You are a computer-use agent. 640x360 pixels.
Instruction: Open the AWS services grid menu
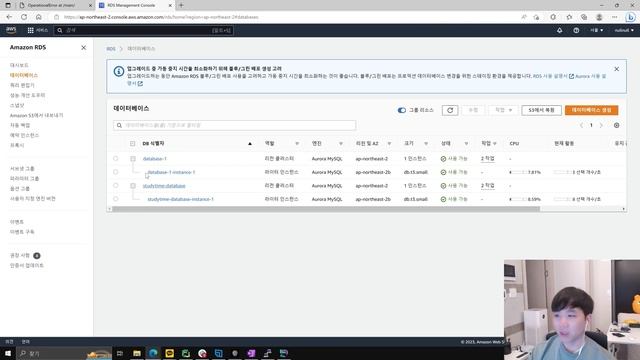[31, 30]
